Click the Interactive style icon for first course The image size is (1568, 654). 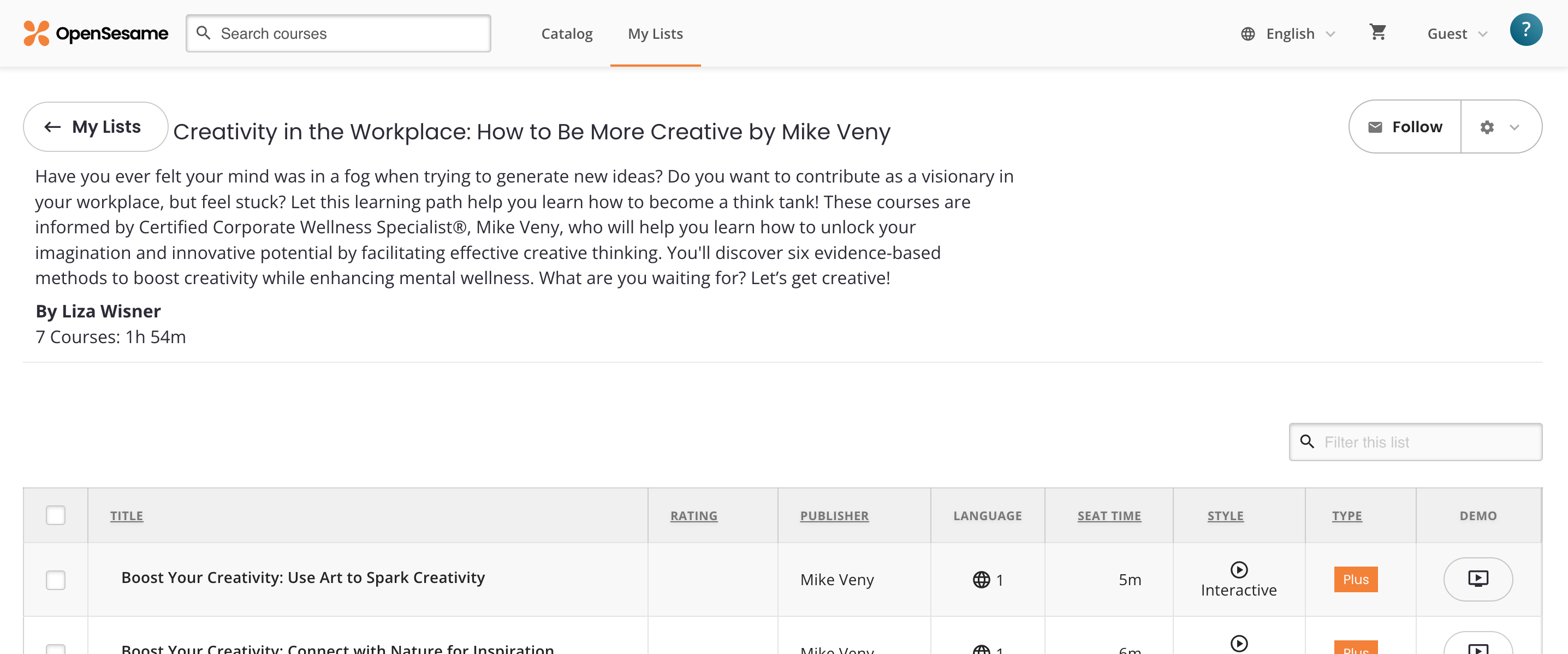coord(1239,571)
